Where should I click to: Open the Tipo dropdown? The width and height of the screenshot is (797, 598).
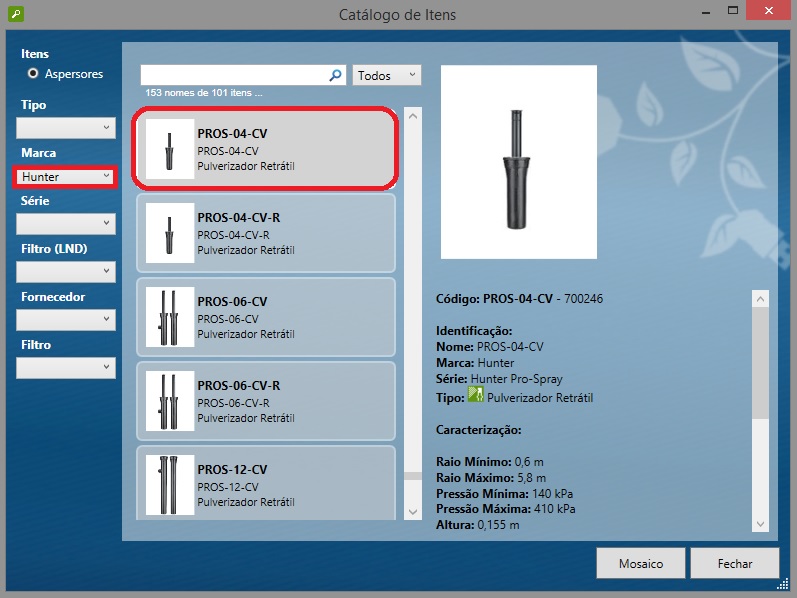click(x=66, y=128)
